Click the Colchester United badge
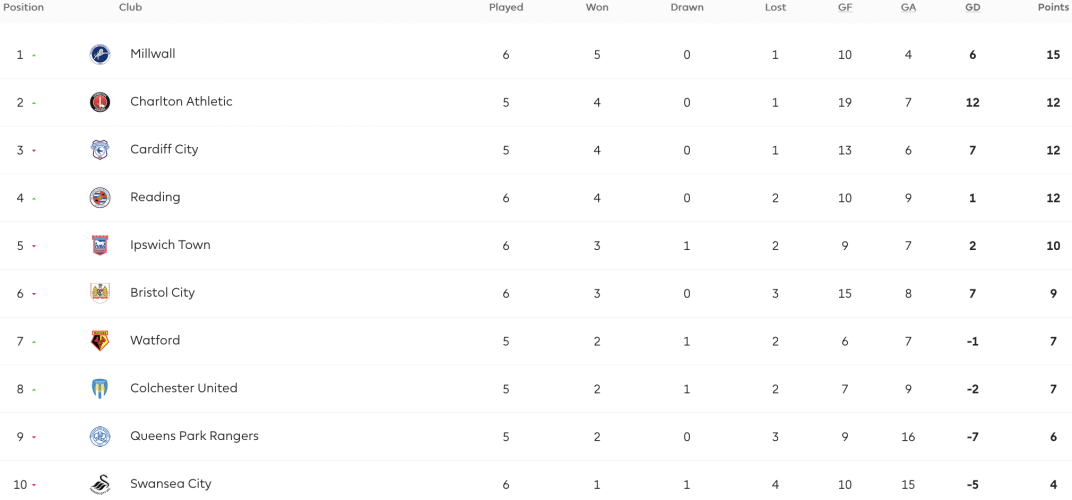 [x=100, y=389]
